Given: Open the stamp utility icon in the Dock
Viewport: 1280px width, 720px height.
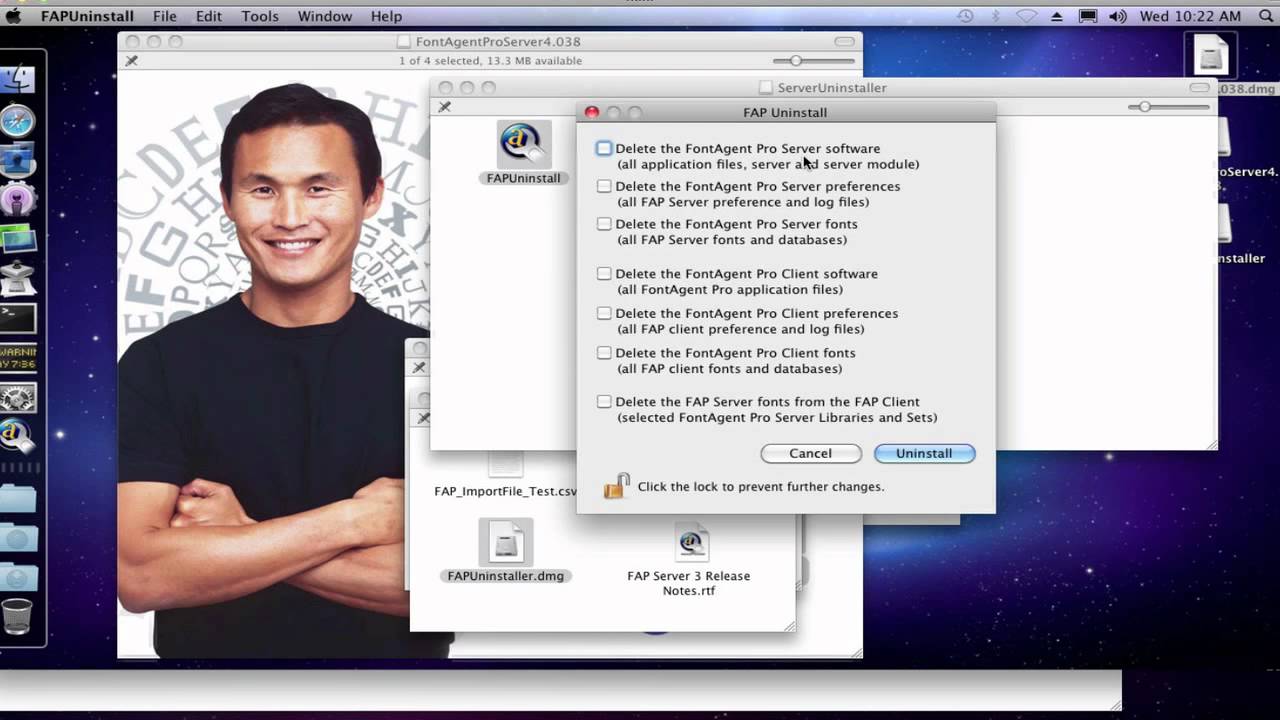Looking at the screenshot, I should point(18,280).
